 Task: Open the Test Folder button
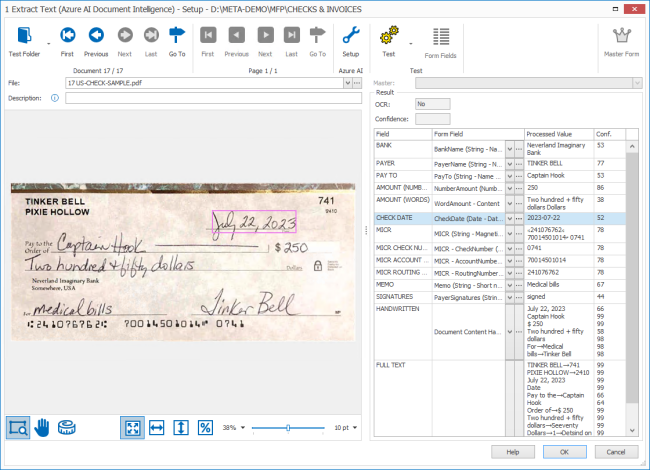tap(24, 40)
